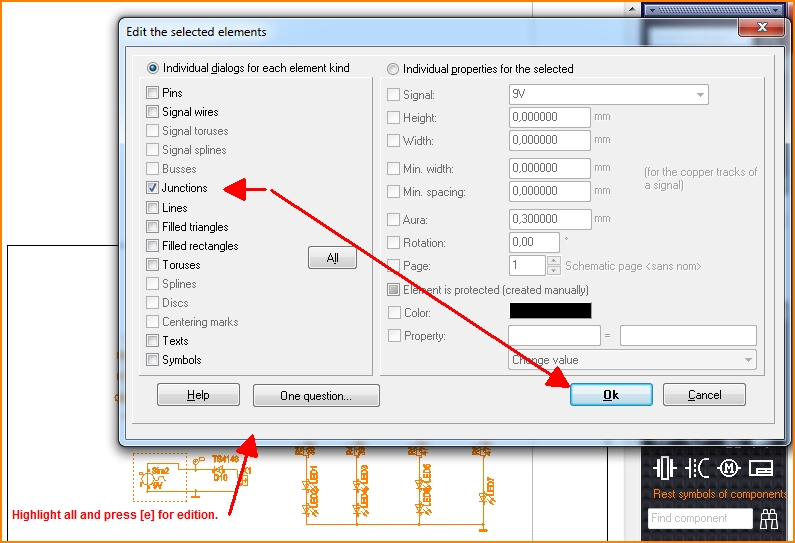Click the Ok button
The width and height of the screenshot is (795, 543).
611,395
